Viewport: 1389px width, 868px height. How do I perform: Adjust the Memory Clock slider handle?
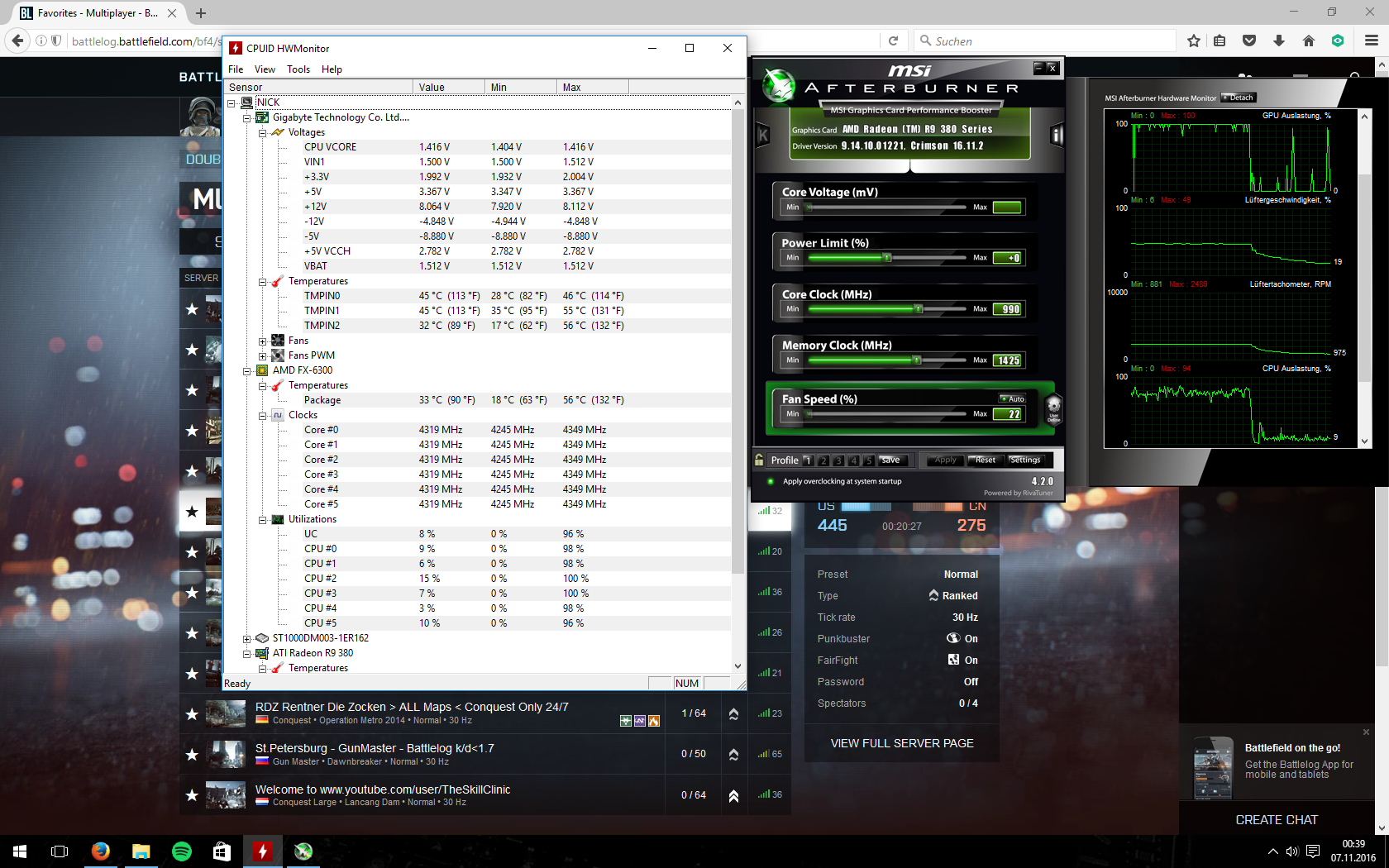[916, 360]
